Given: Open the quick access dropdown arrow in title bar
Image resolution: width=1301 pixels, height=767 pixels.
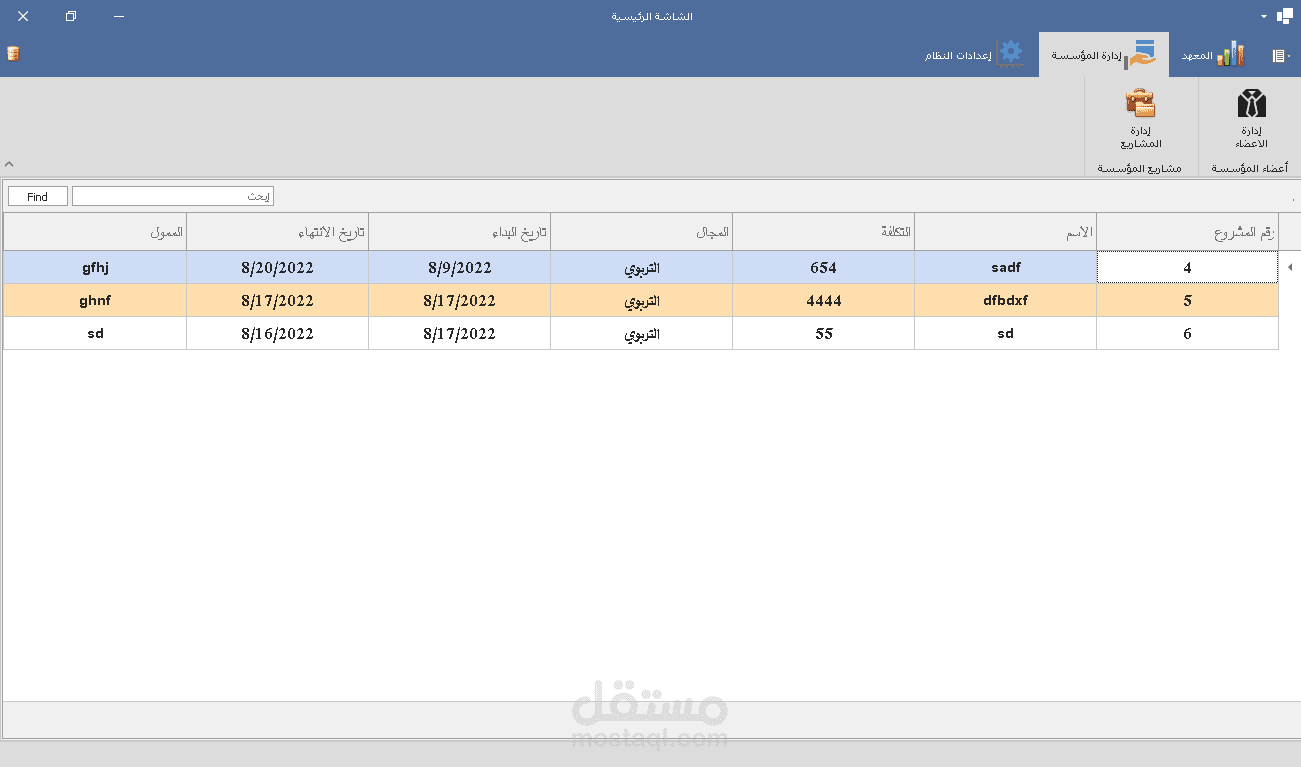Looking at the screenshot, I should click(x=1264, y=17).
